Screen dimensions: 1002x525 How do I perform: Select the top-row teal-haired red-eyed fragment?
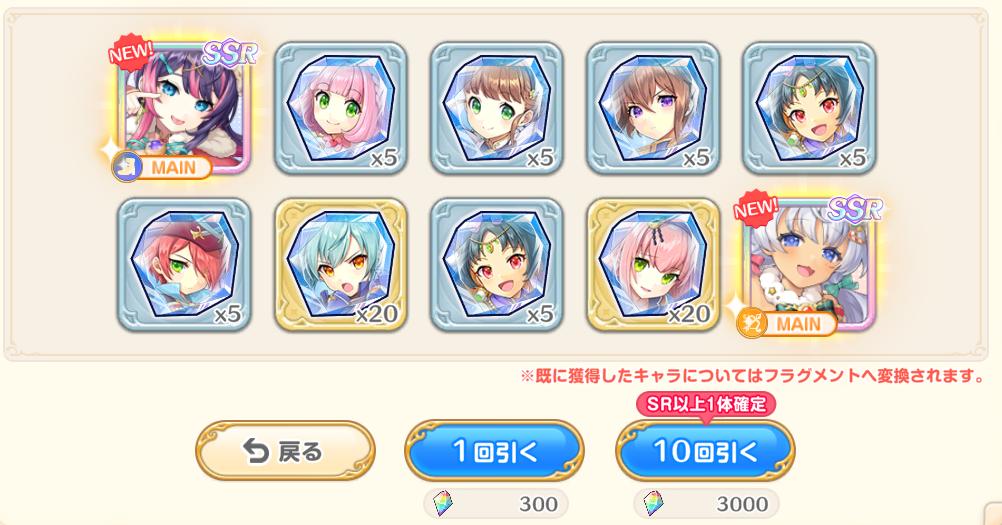pos(809,108)
